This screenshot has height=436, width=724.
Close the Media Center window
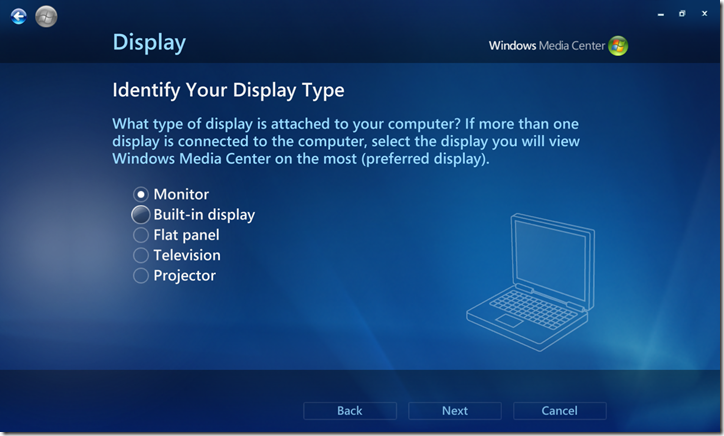[705, 14]
